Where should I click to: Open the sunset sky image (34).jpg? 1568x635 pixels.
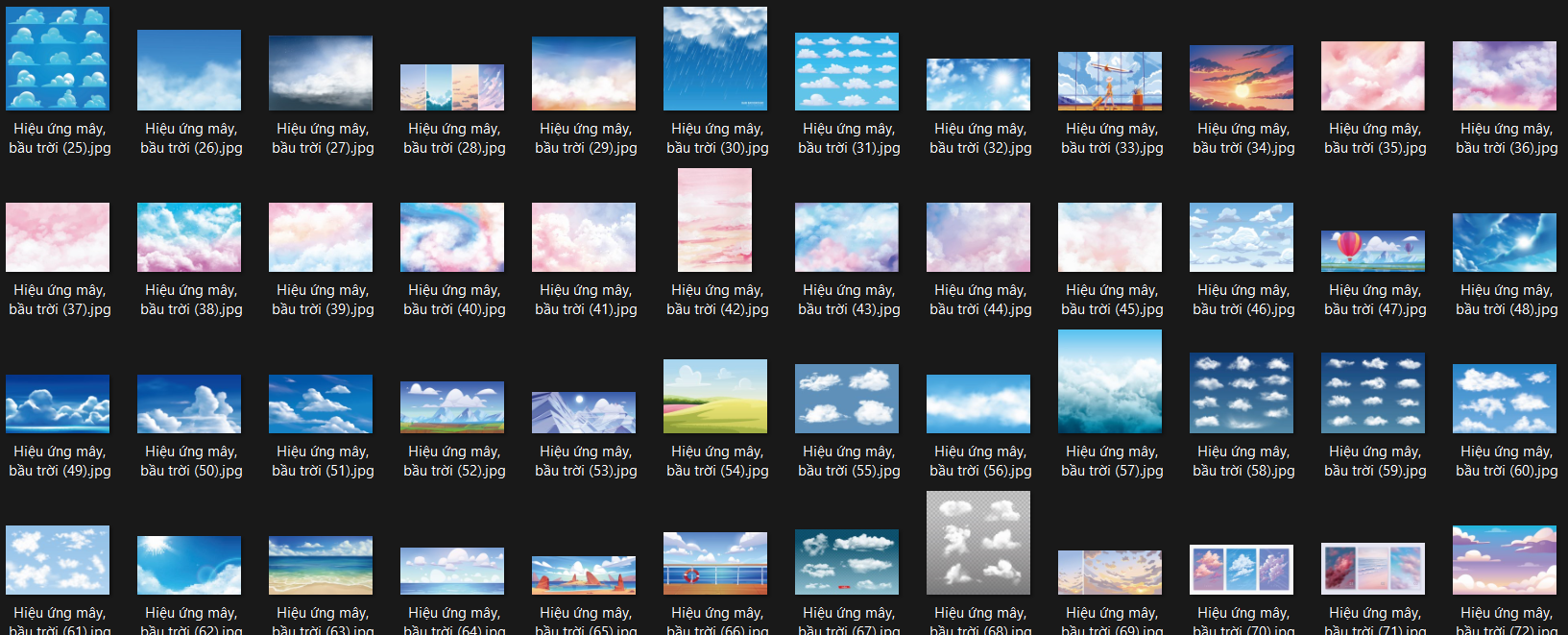pyautogui.click(x=1242, y=78)
